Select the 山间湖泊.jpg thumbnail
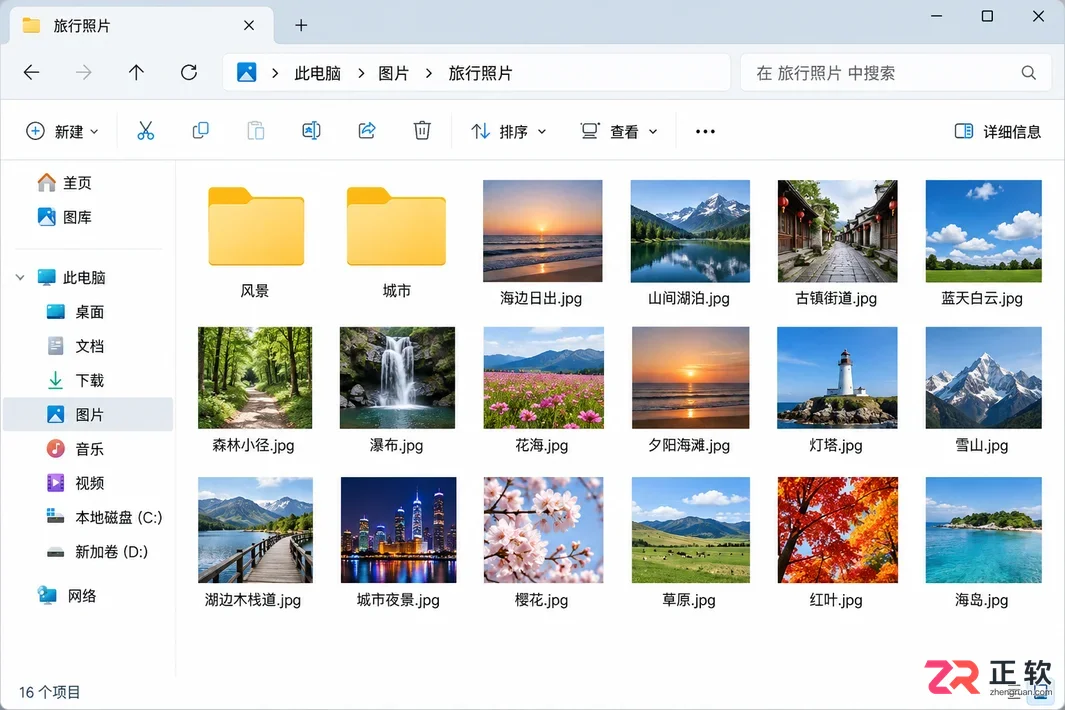Screen dimensions: 1065x710 point(690,231)
